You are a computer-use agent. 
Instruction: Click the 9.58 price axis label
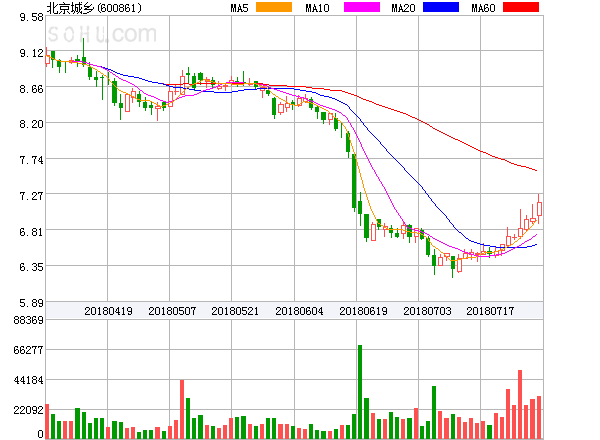(x=32, y=17)
